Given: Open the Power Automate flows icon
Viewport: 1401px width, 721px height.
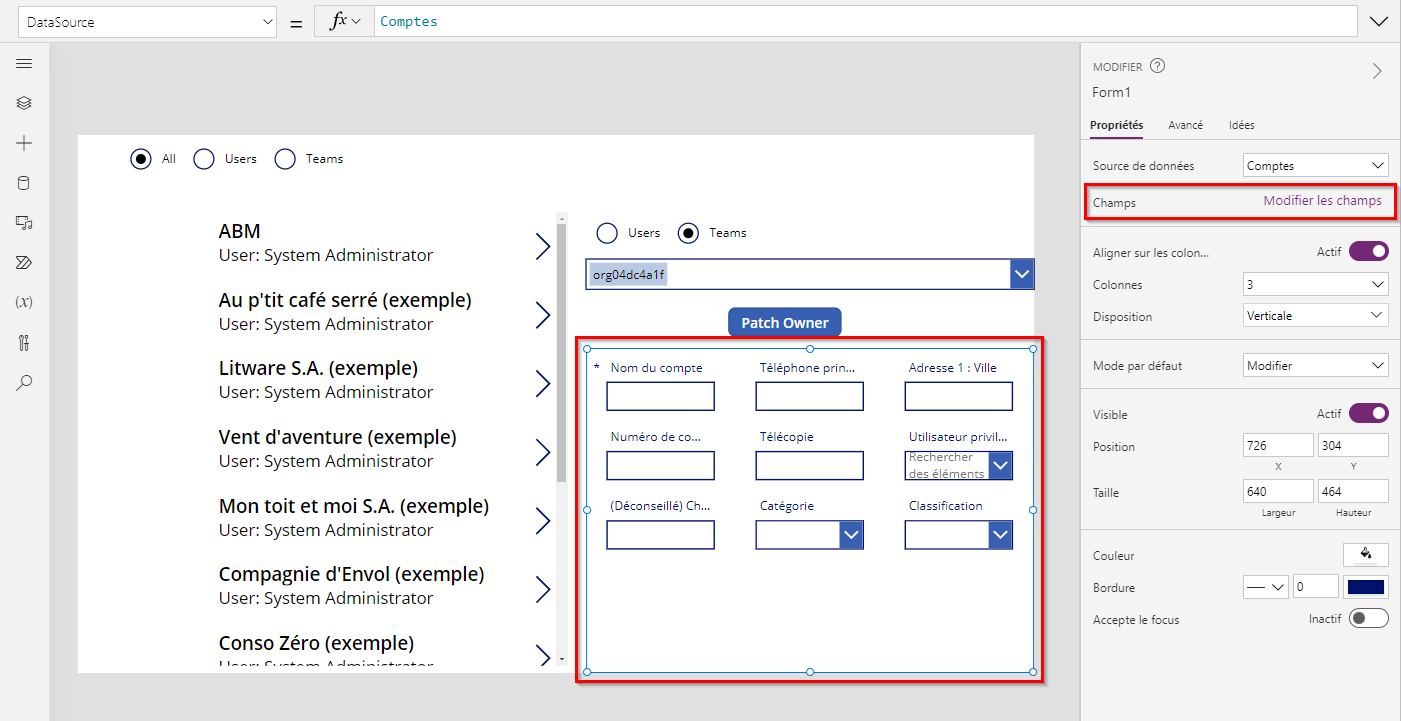Looking at the screenshot, I should pyautogui.click(x=24, y=262).
